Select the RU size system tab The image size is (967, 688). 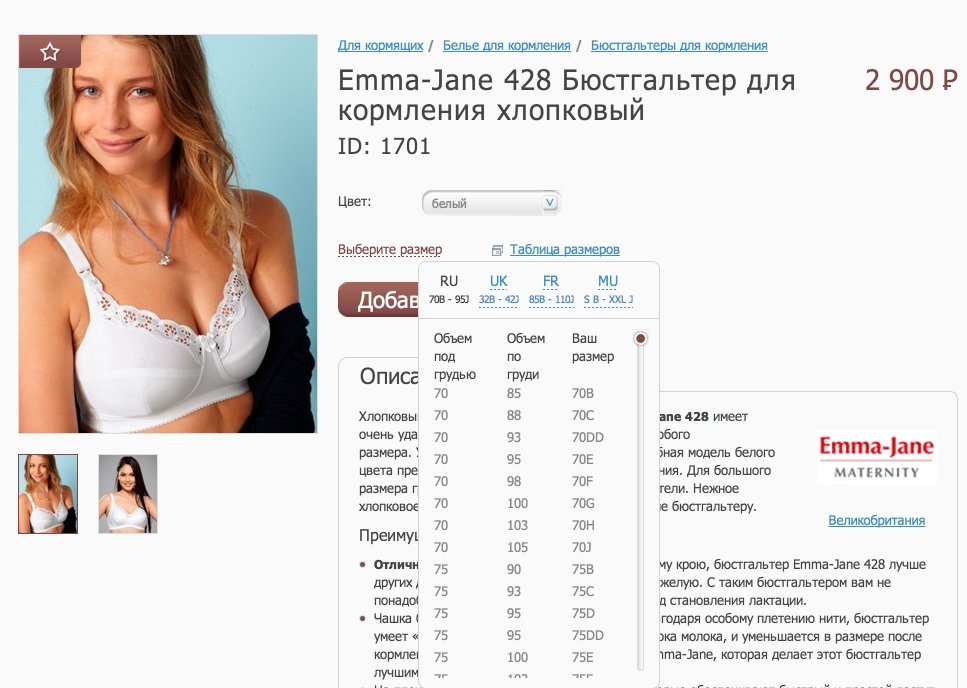tap(448, 289)
